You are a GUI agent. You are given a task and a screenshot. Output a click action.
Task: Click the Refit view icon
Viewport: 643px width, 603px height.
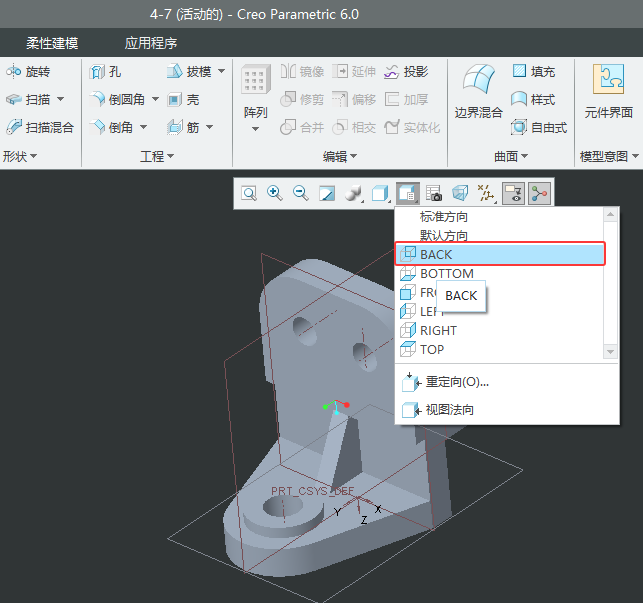[249, 193]
